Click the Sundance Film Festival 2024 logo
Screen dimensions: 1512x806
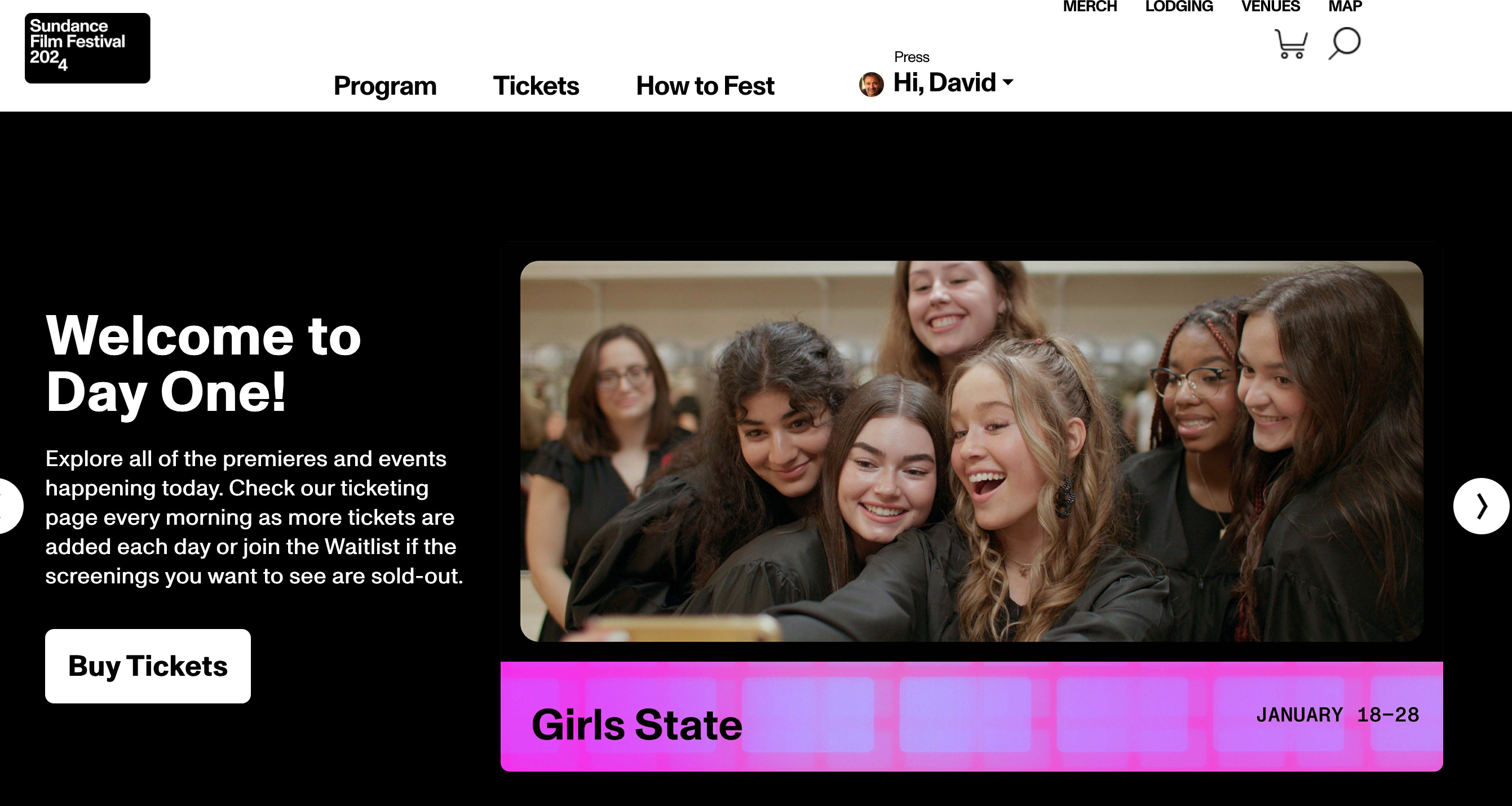(87, 48)
